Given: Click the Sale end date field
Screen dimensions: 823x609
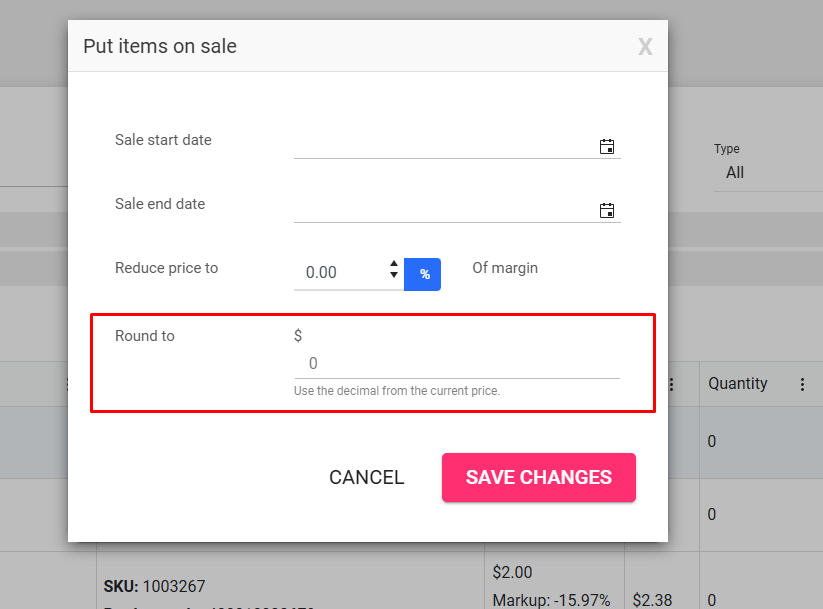Looking at the screenshot, I should click(x=444, y=210).
